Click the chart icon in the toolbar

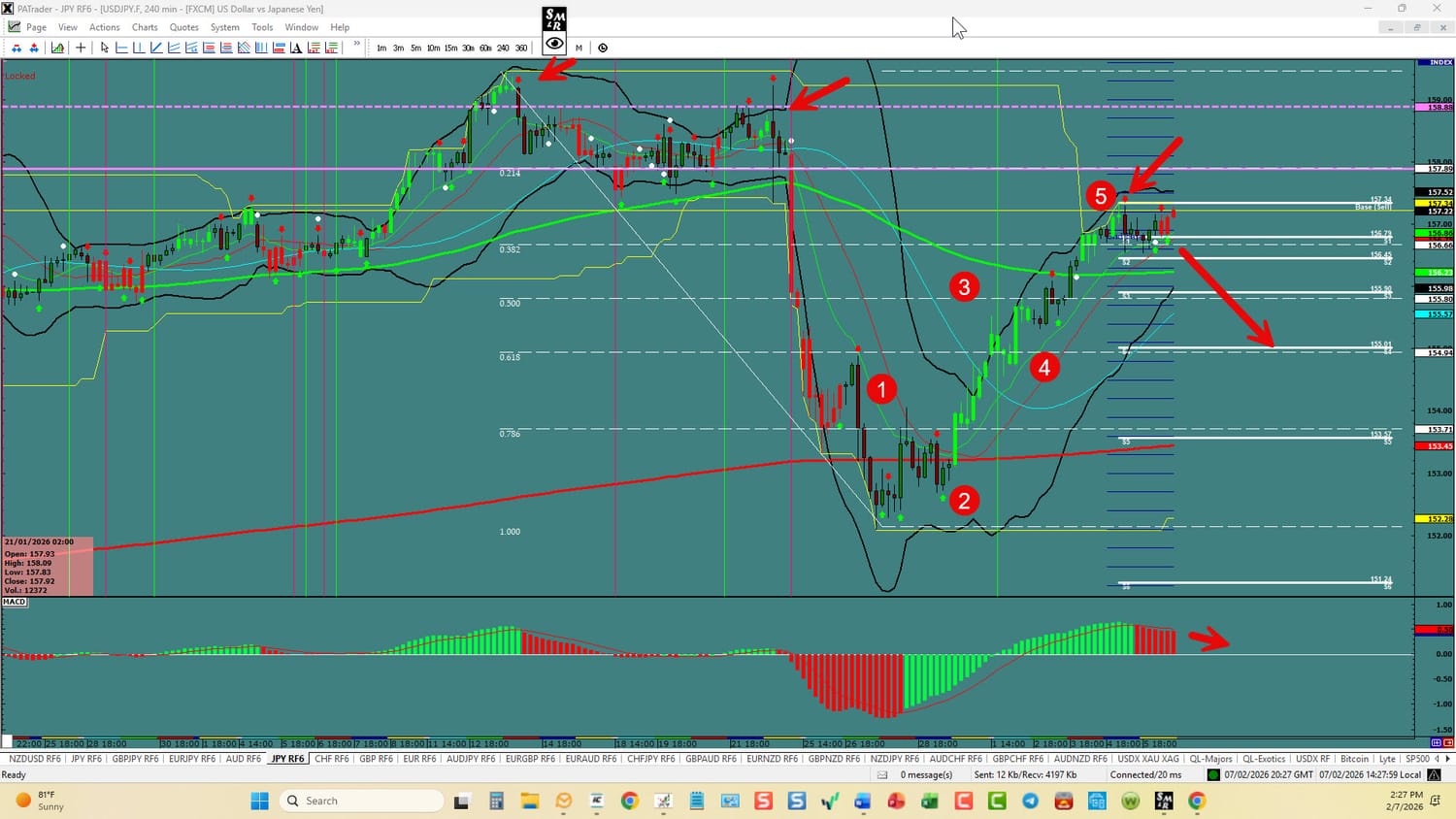click(58, 48)
